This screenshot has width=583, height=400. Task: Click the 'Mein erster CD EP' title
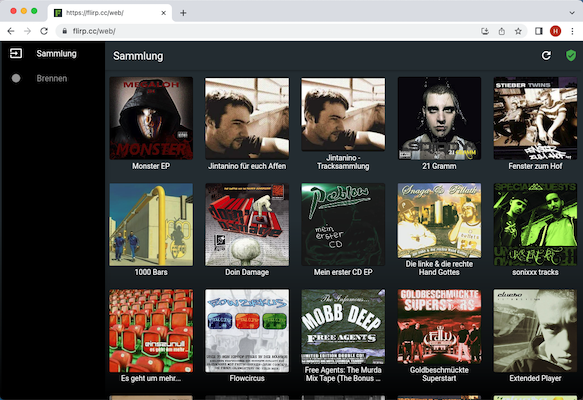[343, 272]
